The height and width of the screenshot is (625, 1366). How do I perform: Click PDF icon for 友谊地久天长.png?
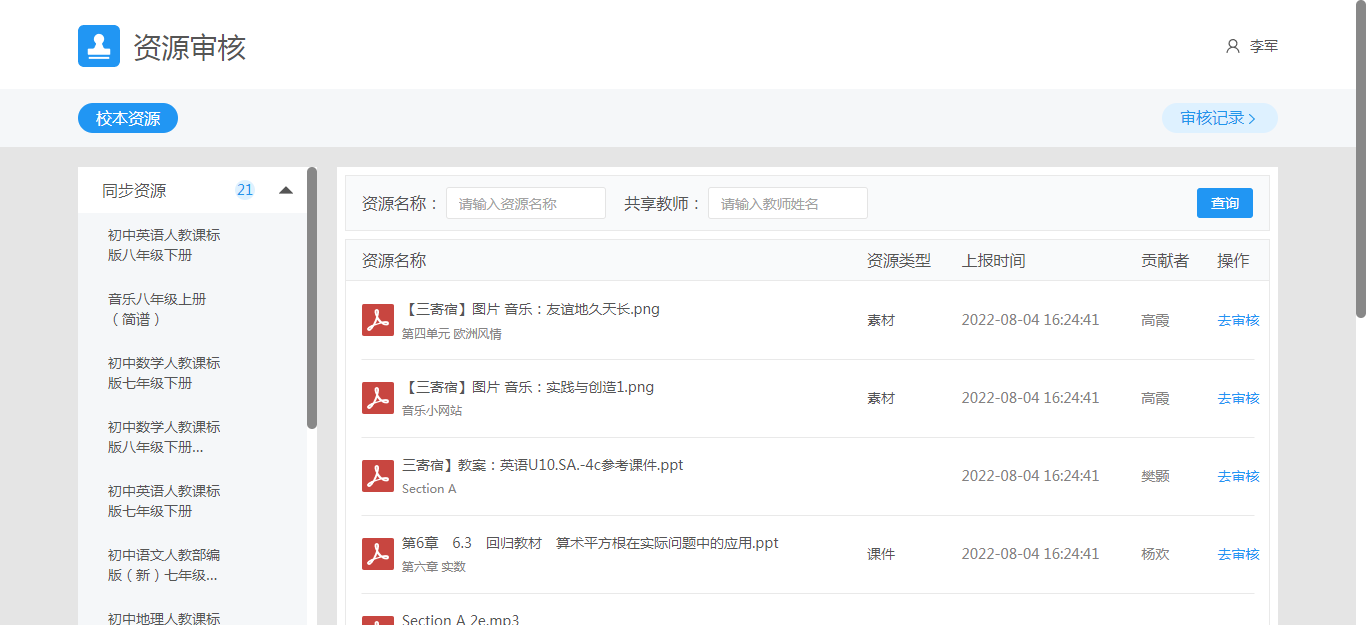coord(377,320)
